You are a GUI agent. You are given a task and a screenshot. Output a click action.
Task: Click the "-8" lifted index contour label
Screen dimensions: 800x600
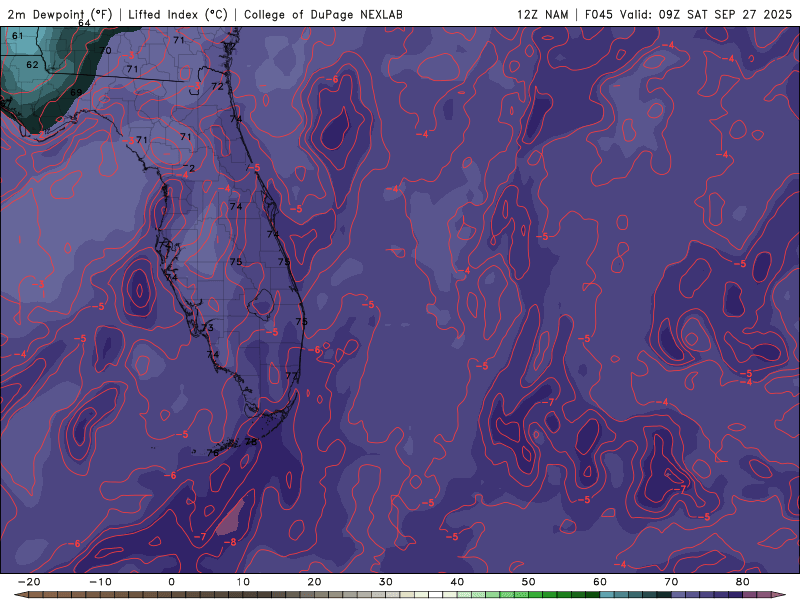(x=231, y=542)
